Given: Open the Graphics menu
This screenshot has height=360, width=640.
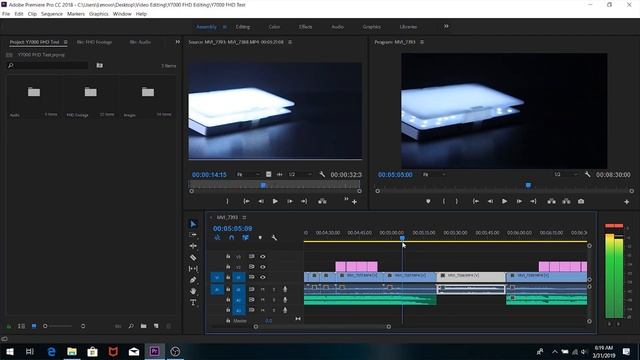Looking at the screenshot, I should 99,14.
